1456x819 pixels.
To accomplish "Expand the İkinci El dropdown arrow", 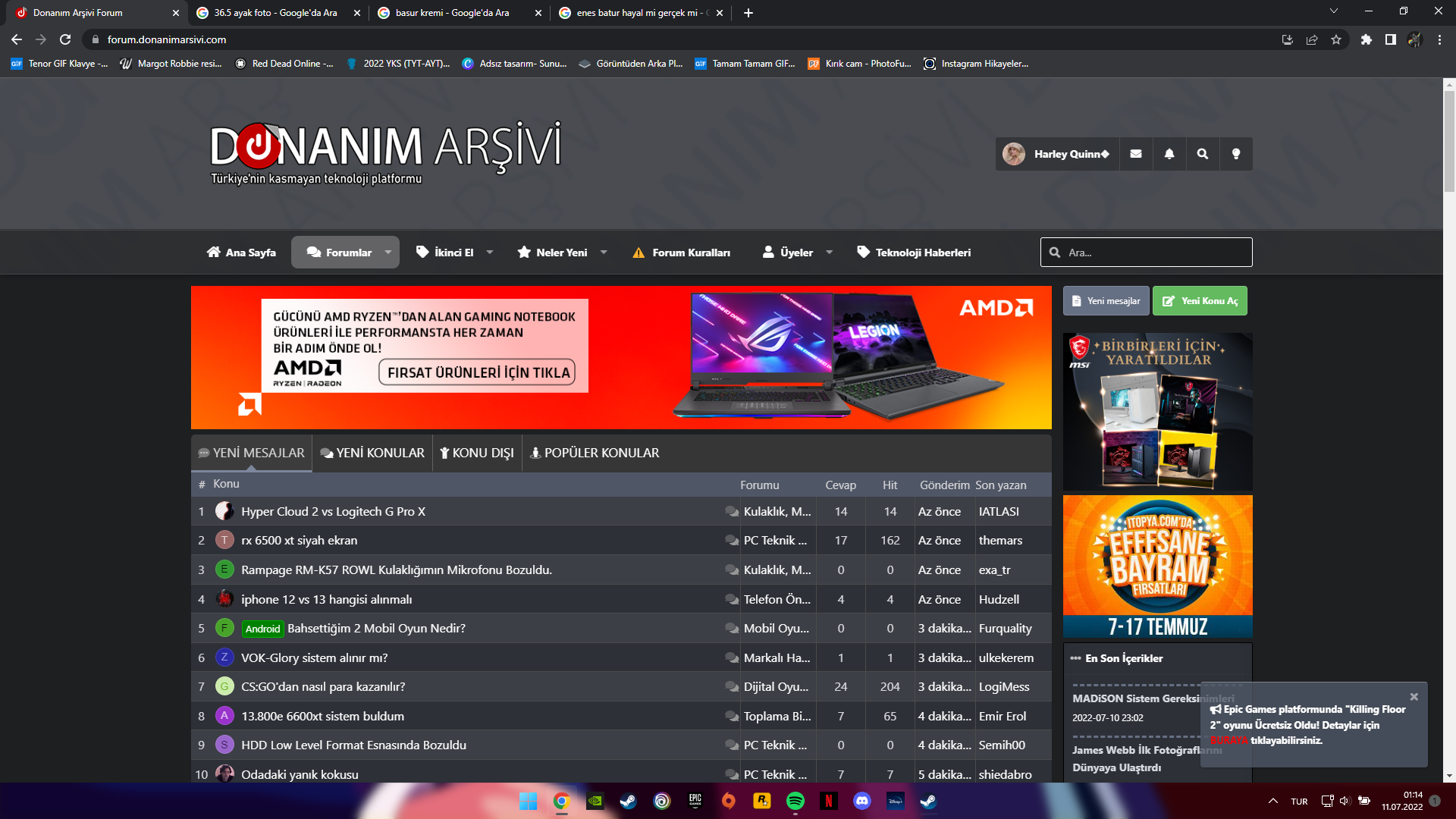I will (490, 253).
